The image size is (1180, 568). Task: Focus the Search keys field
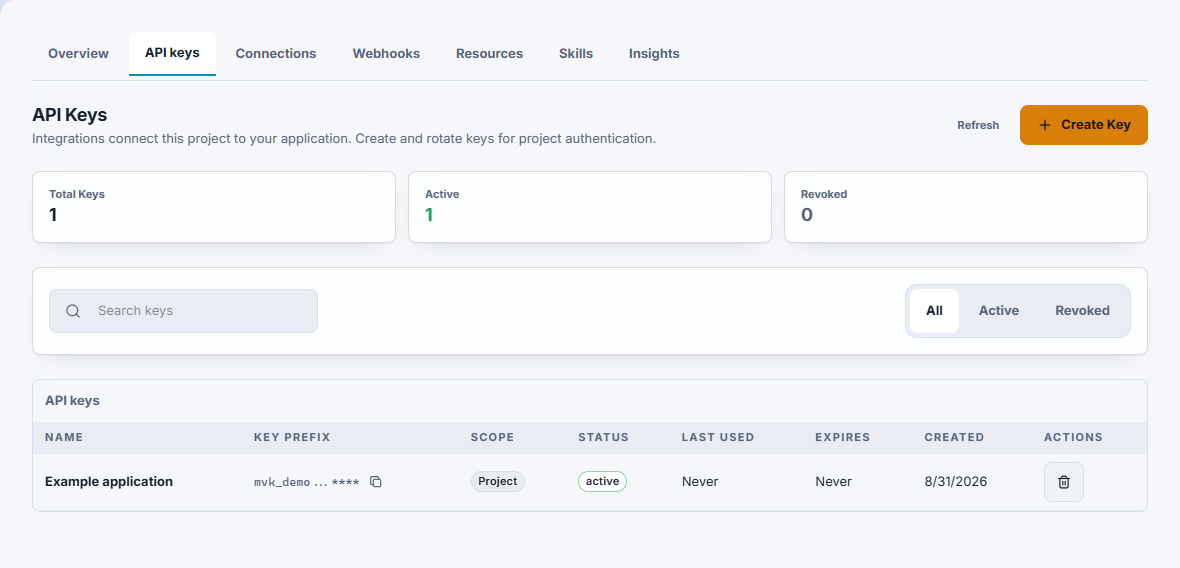184,311
